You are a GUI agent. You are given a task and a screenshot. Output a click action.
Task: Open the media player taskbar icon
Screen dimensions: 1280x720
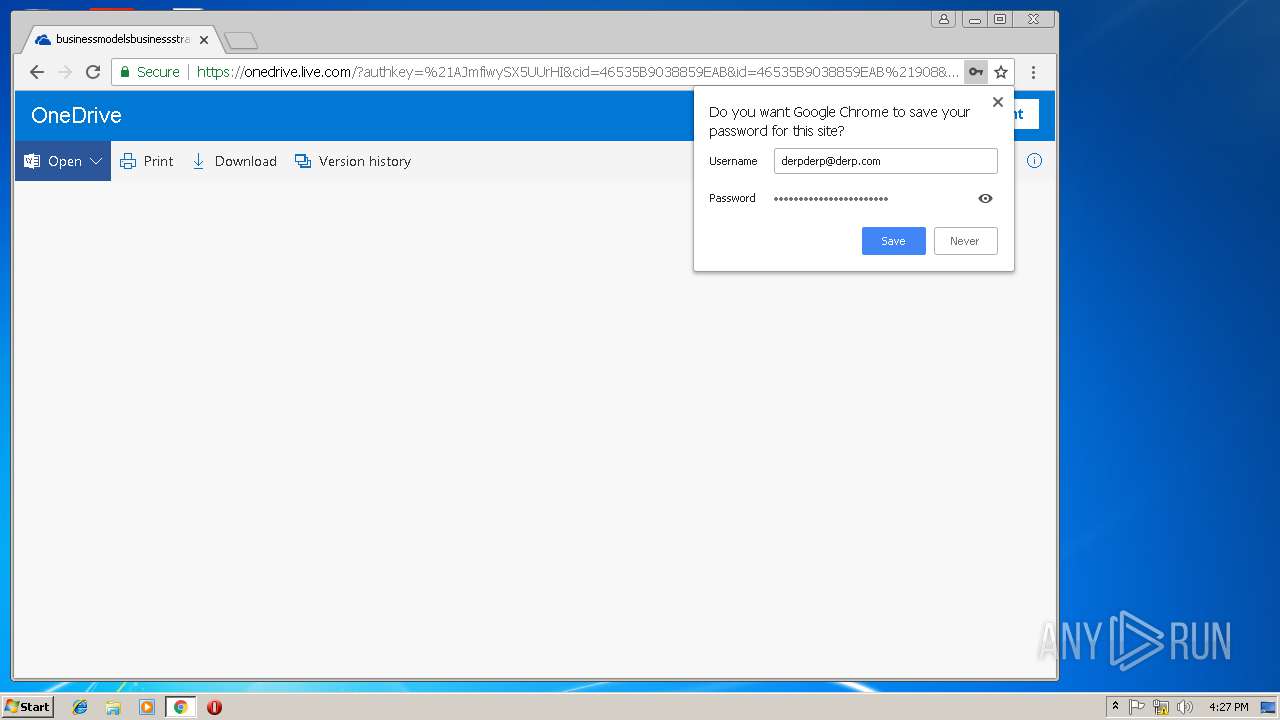pyautogui.click(x=147, y=707)
